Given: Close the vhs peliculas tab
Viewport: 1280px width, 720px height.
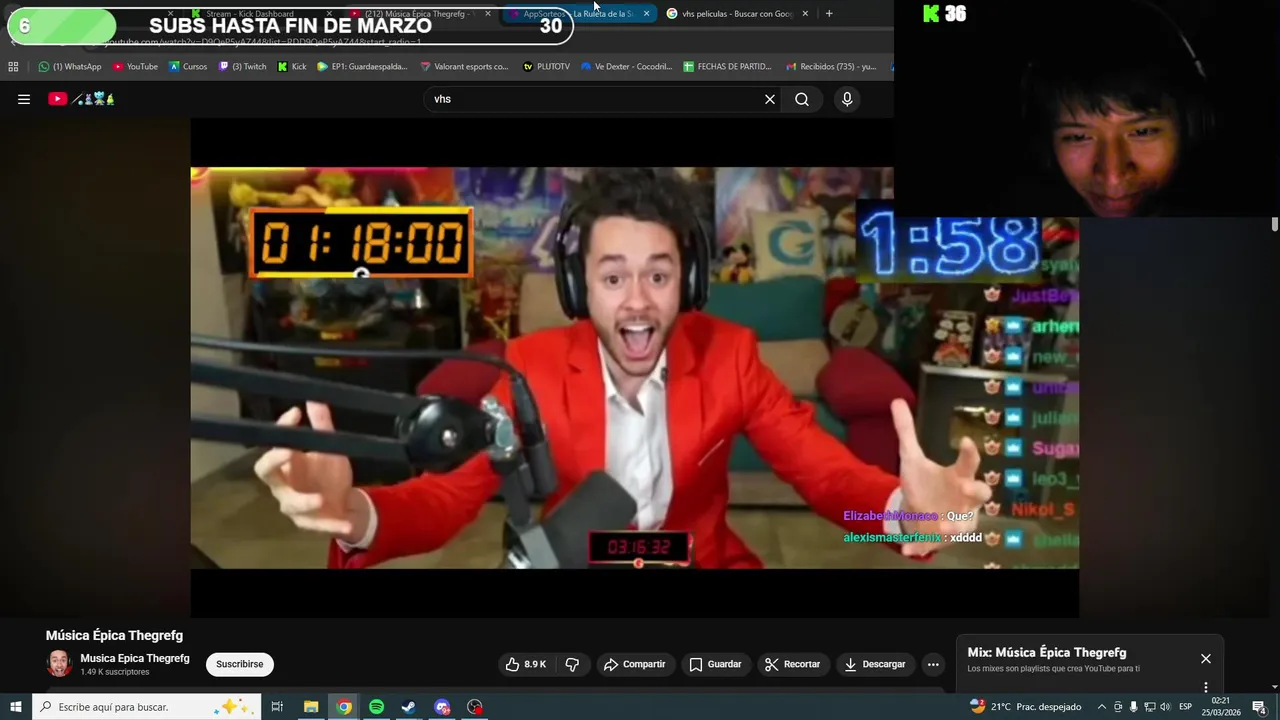Looking at the screenshot, I should click(x=805, y=14).
